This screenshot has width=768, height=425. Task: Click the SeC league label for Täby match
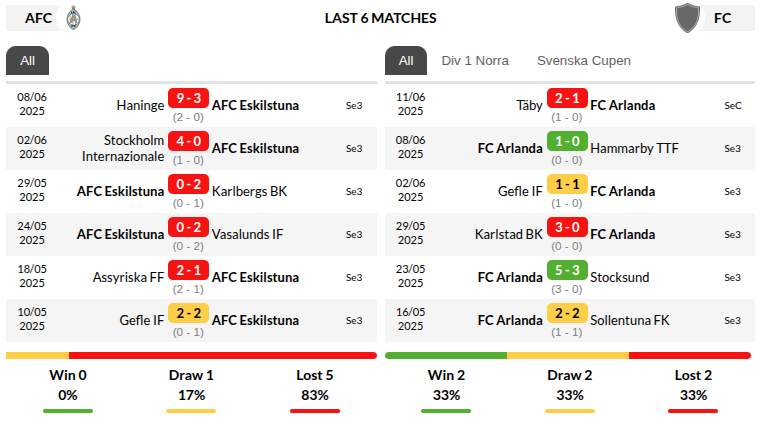(x=732, y=105)
